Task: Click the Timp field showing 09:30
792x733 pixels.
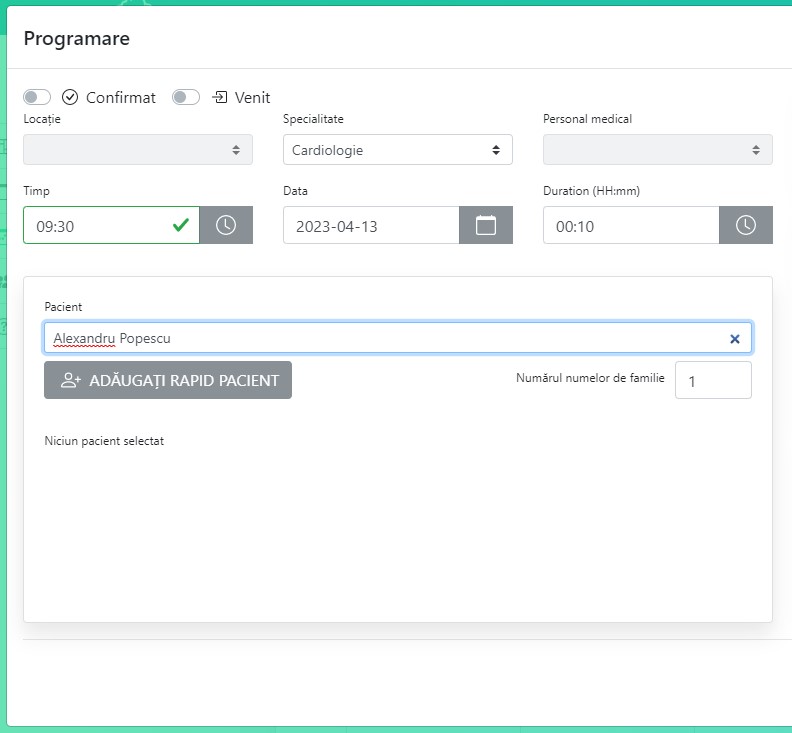Action: coord(95,226)
